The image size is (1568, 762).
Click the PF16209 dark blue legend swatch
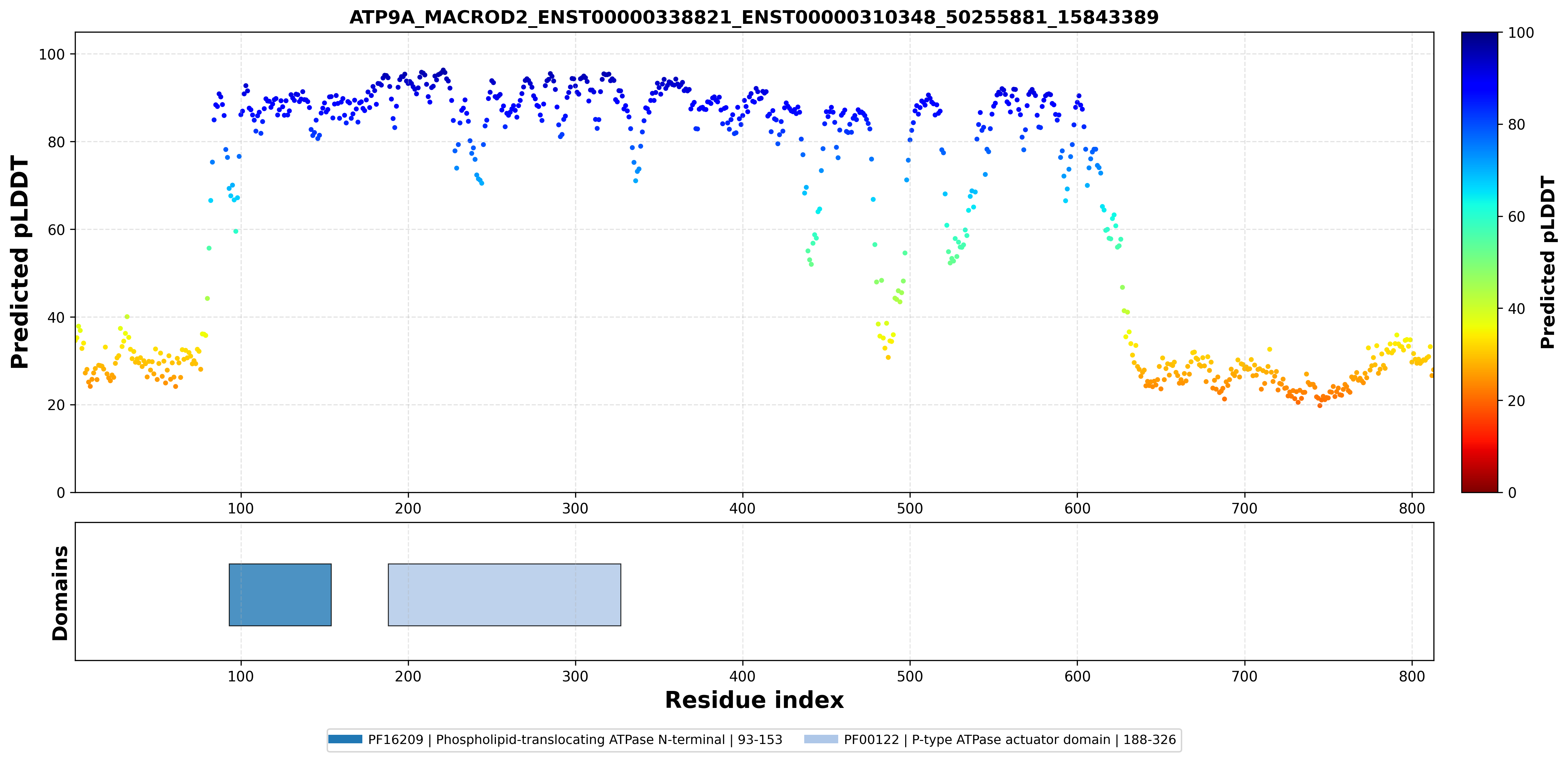point(345,740)
